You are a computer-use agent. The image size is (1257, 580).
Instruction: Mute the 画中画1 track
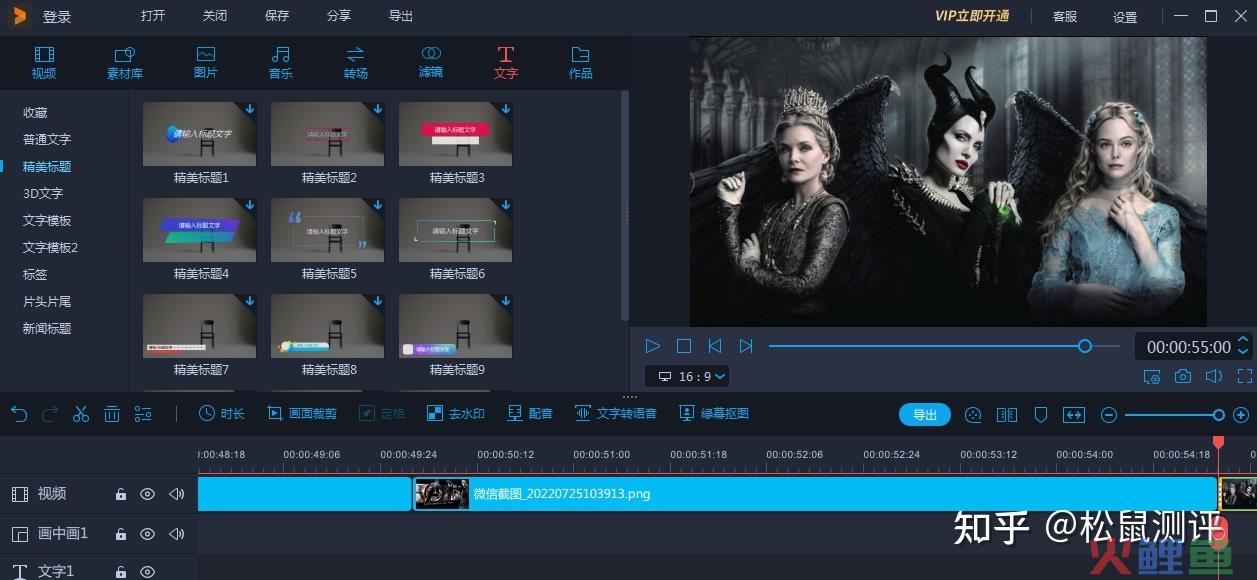click(x=177, y=534)
